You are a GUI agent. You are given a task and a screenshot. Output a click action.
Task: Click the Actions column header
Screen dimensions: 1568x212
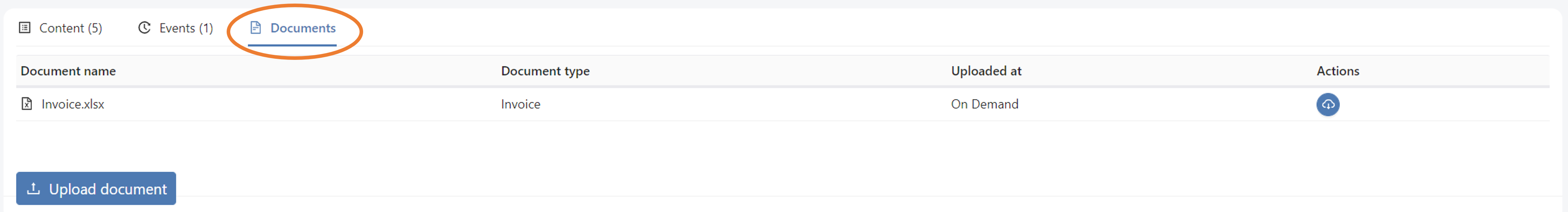(1337, 71)
